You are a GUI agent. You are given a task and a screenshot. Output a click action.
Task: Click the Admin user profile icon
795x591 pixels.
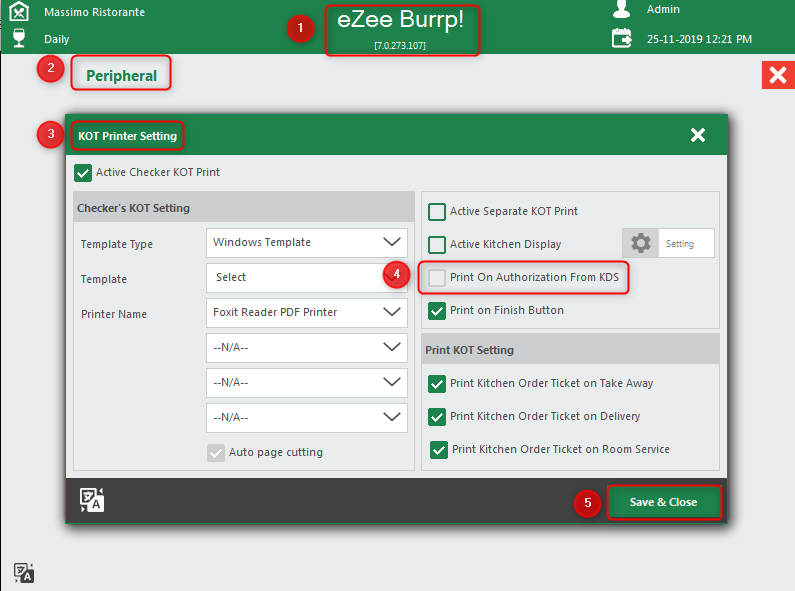(x=621, y=9)
